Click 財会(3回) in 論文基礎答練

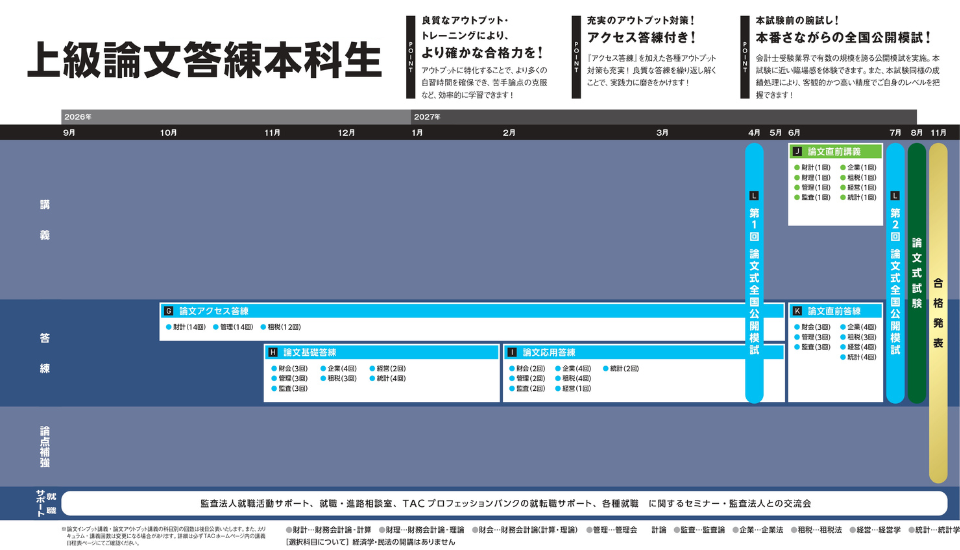[290, 369]
